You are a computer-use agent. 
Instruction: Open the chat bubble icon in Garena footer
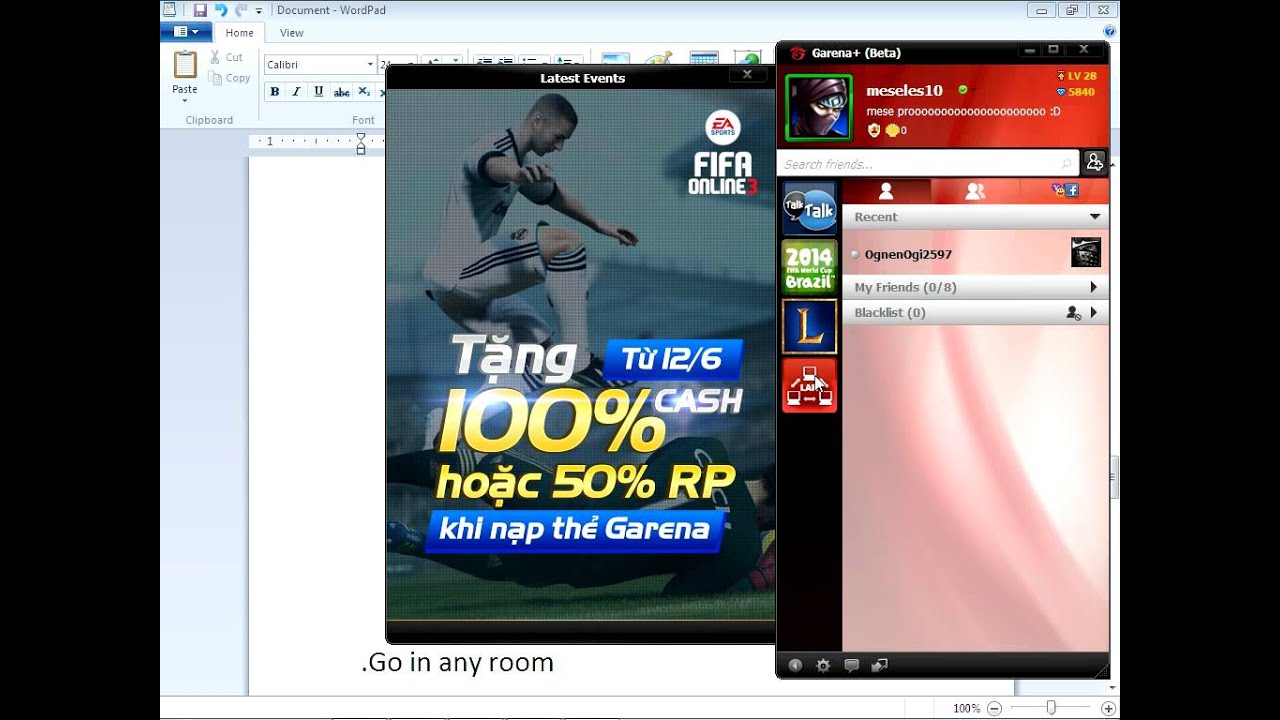tap(851, 665)
